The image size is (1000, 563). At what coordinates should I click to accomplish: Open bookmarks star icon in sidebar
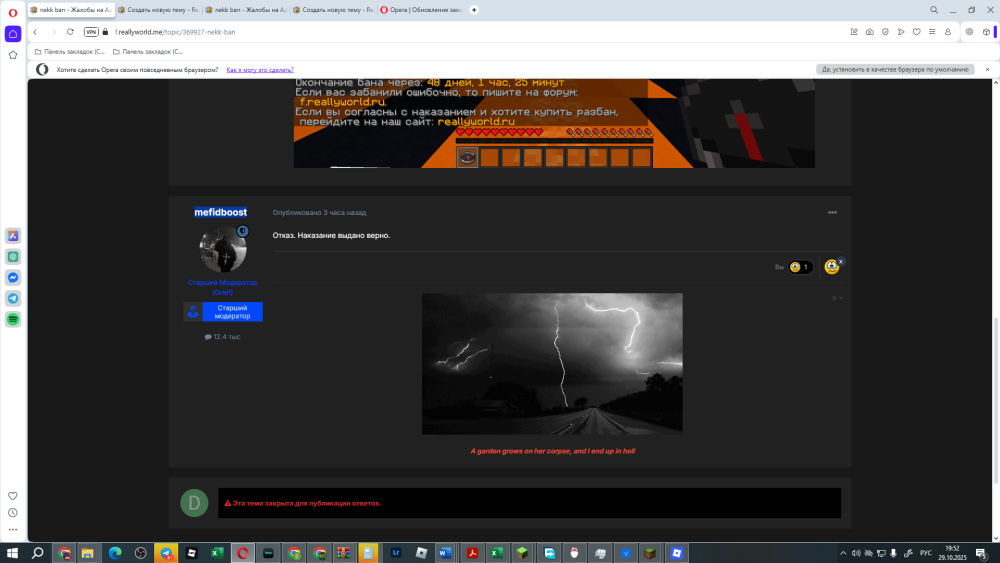(x=13, y=55)
